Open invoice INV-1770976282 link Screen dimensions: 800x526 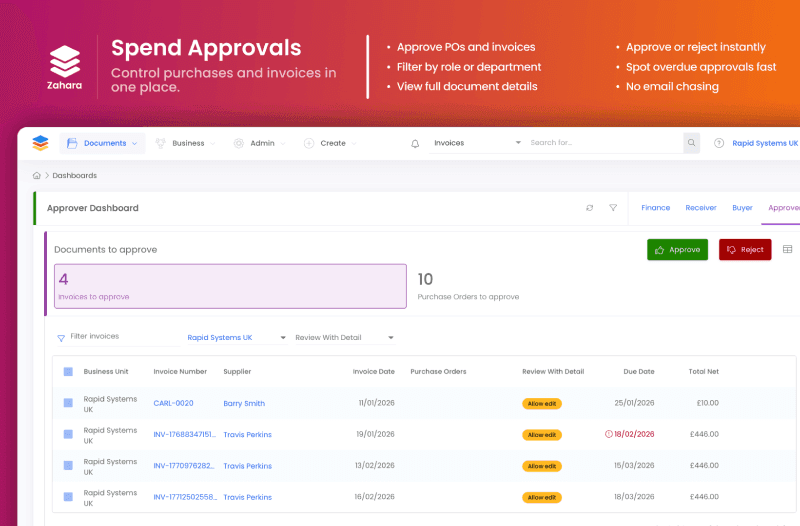tap(184, 465)
